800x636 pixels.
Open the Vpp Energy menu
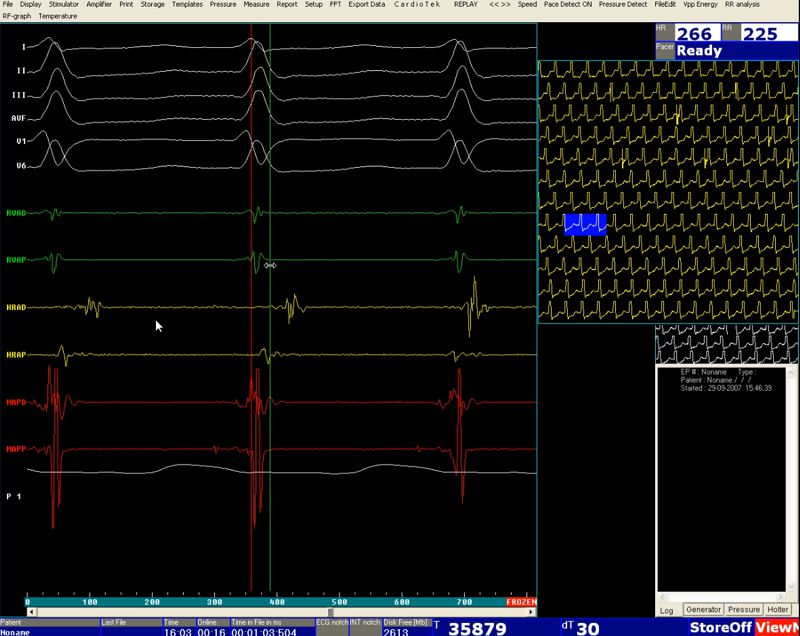[x=700, y=4]
